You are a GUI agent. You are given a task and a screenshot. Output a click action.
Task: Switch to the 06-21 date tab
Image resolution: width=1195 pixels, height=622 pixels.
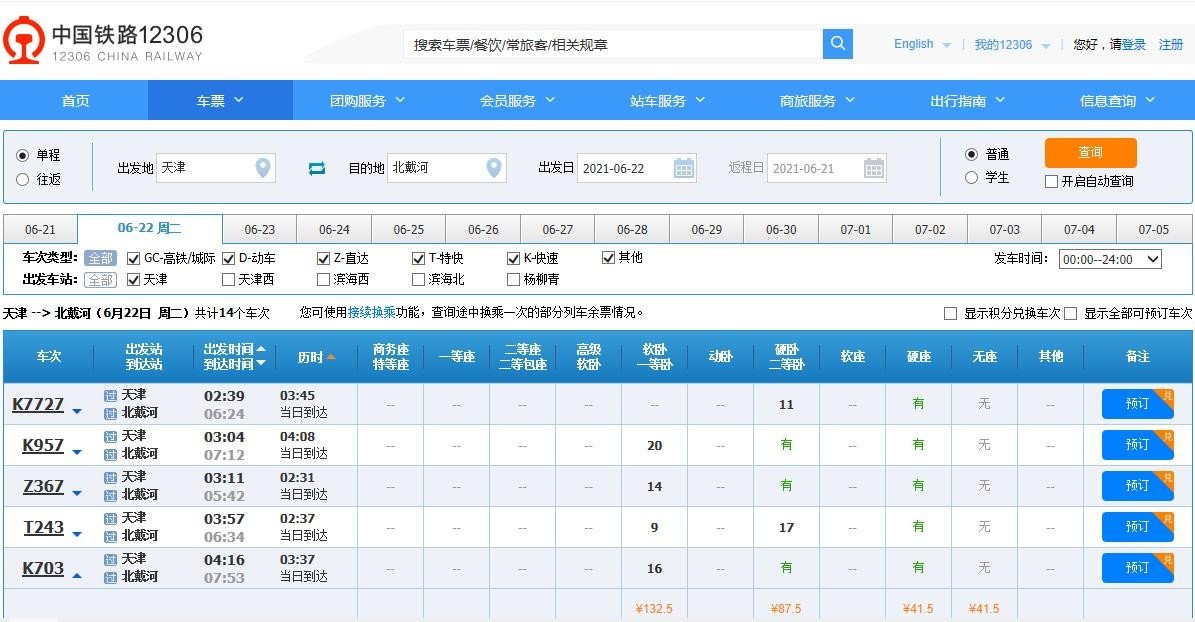[40, 229]
